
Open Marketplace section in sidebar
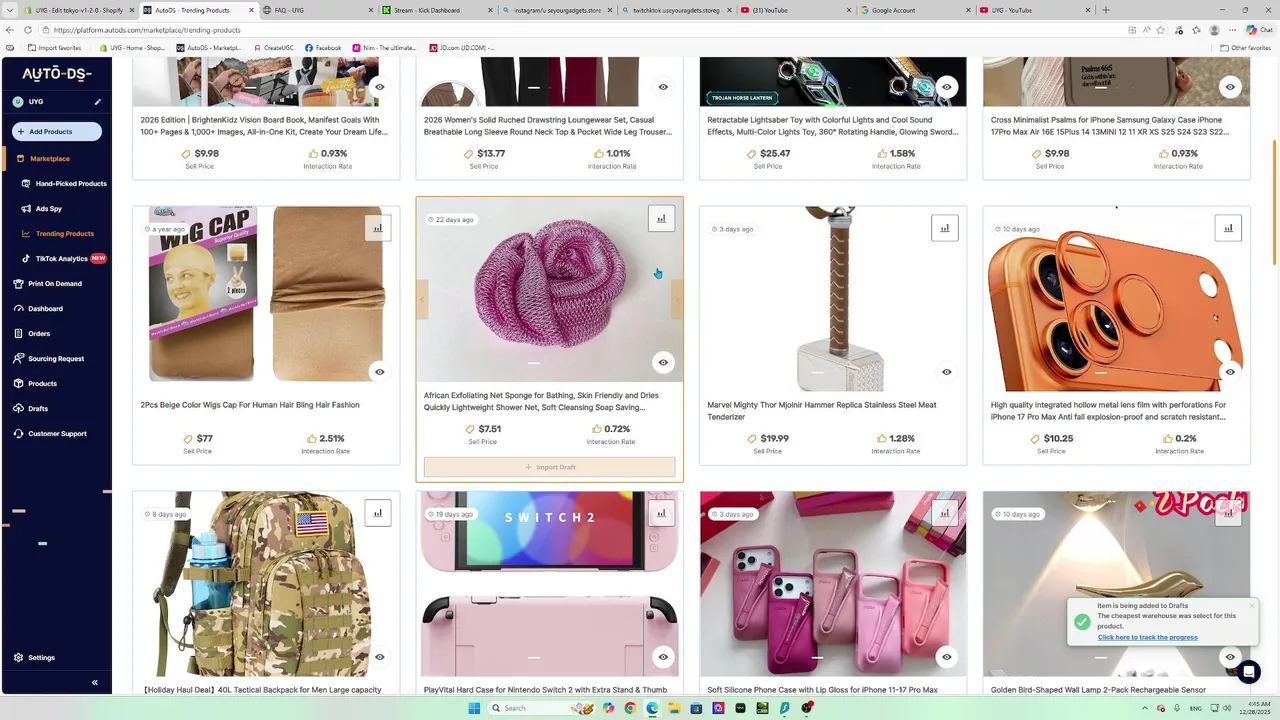pyautogui.click(x=50, y=158)
